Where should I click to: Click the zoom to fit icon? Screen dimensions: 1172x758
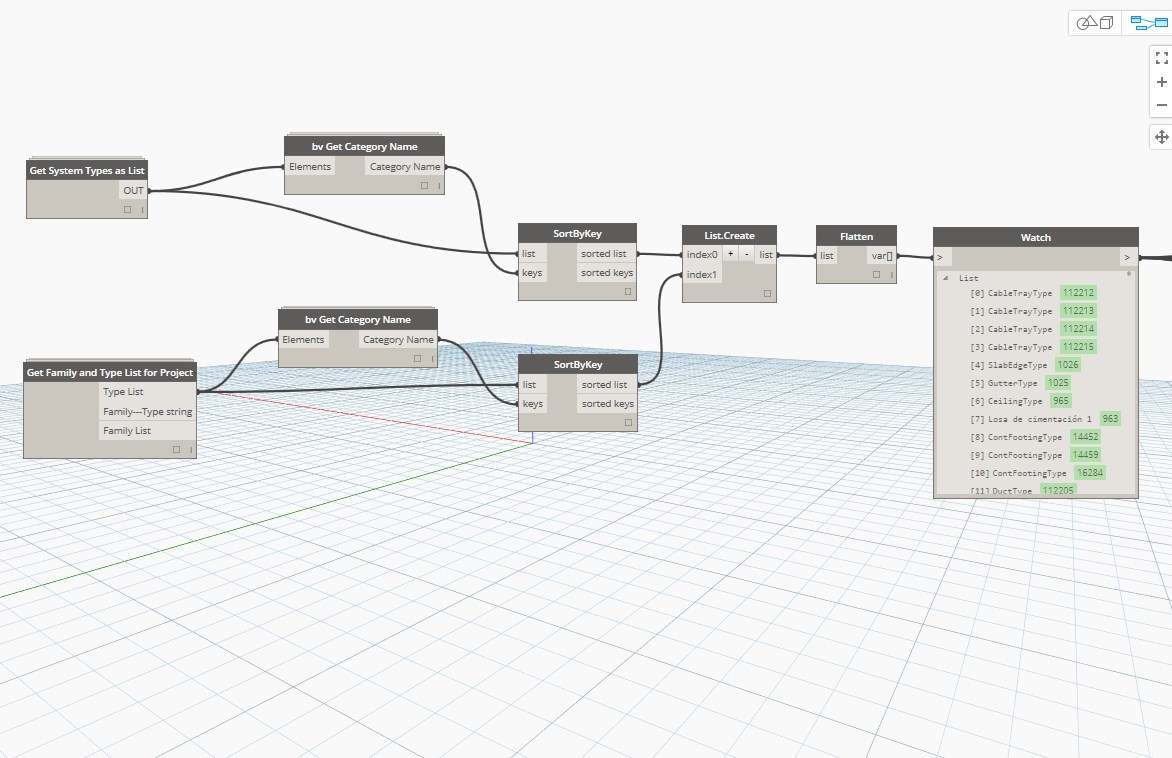[1162, 58]
